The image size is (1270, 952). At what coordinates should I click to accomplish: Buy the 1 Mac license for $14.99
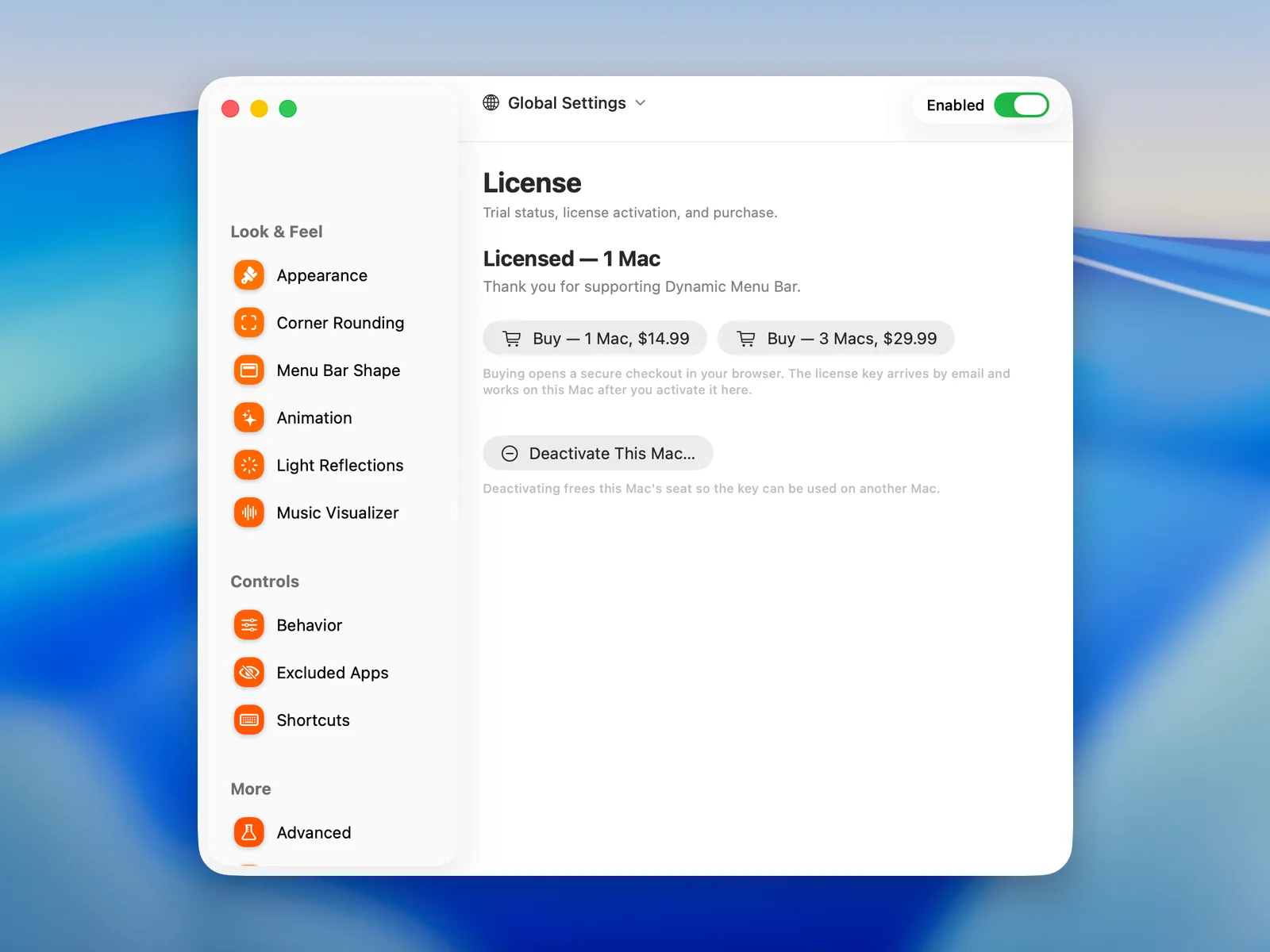tap(595, 339)
